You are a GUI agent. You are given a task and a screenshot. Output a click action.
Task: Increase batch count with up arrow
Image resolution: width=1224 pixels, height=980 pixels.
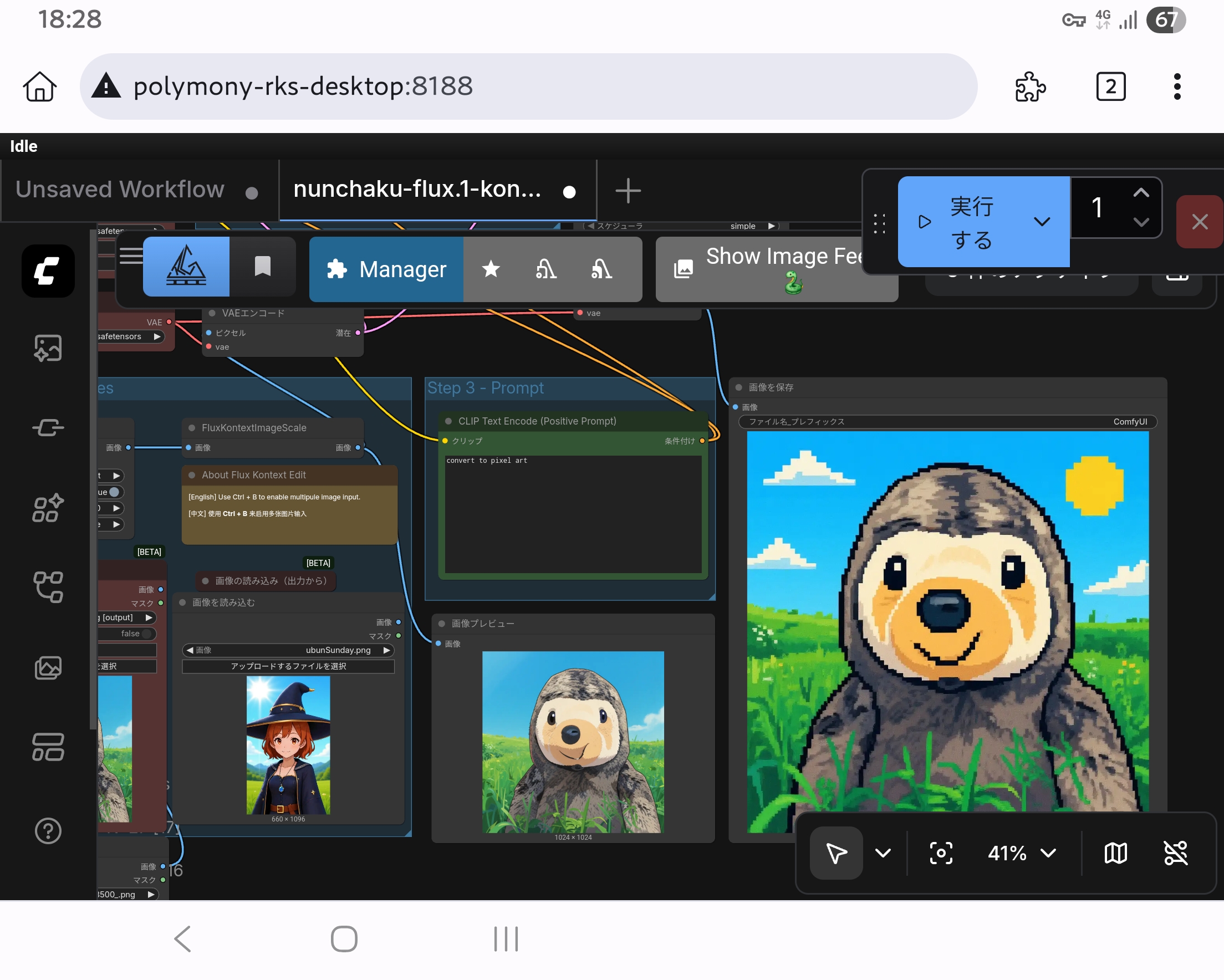tap(1140, 193)
